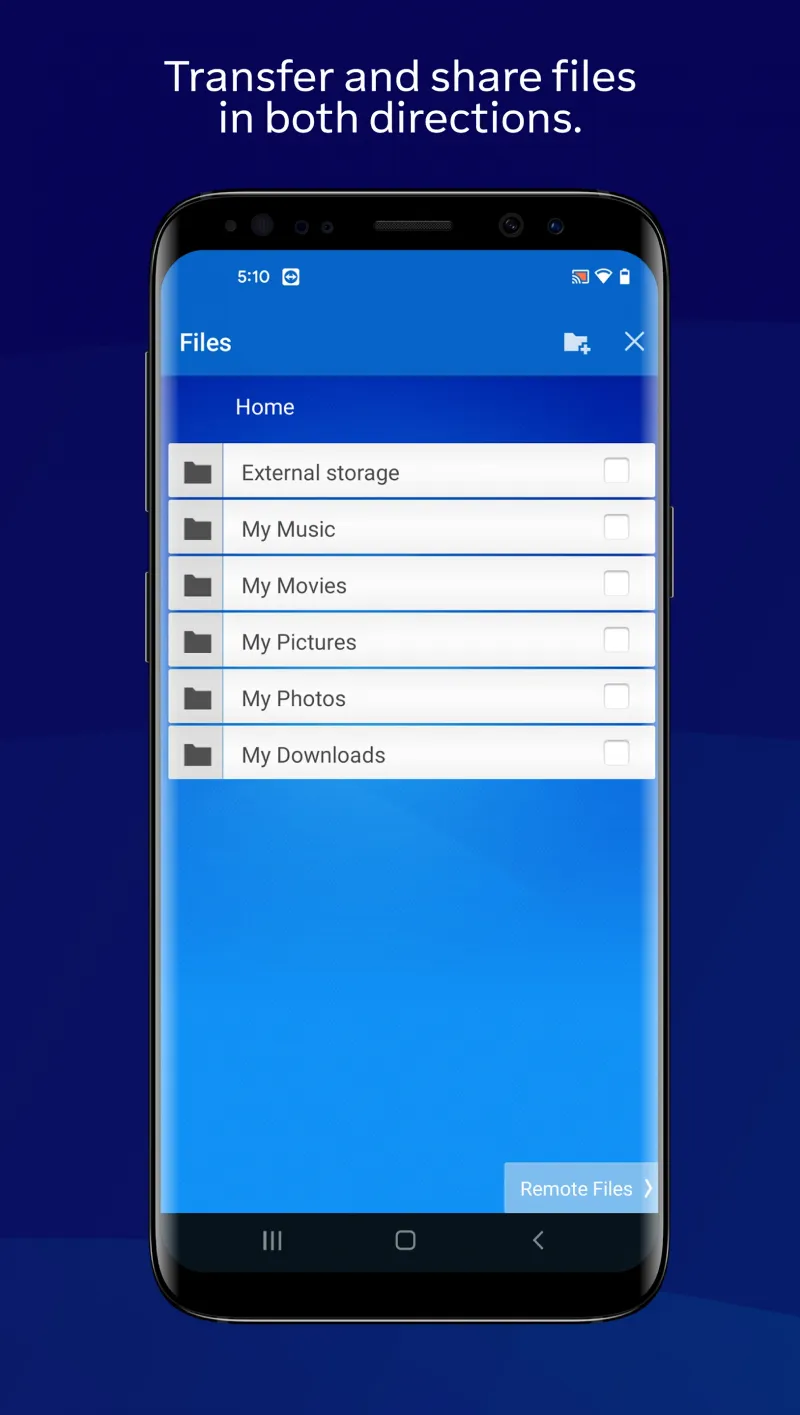Check the My Music checkbox
800x1415 pixels.
(x=617, y=527)
